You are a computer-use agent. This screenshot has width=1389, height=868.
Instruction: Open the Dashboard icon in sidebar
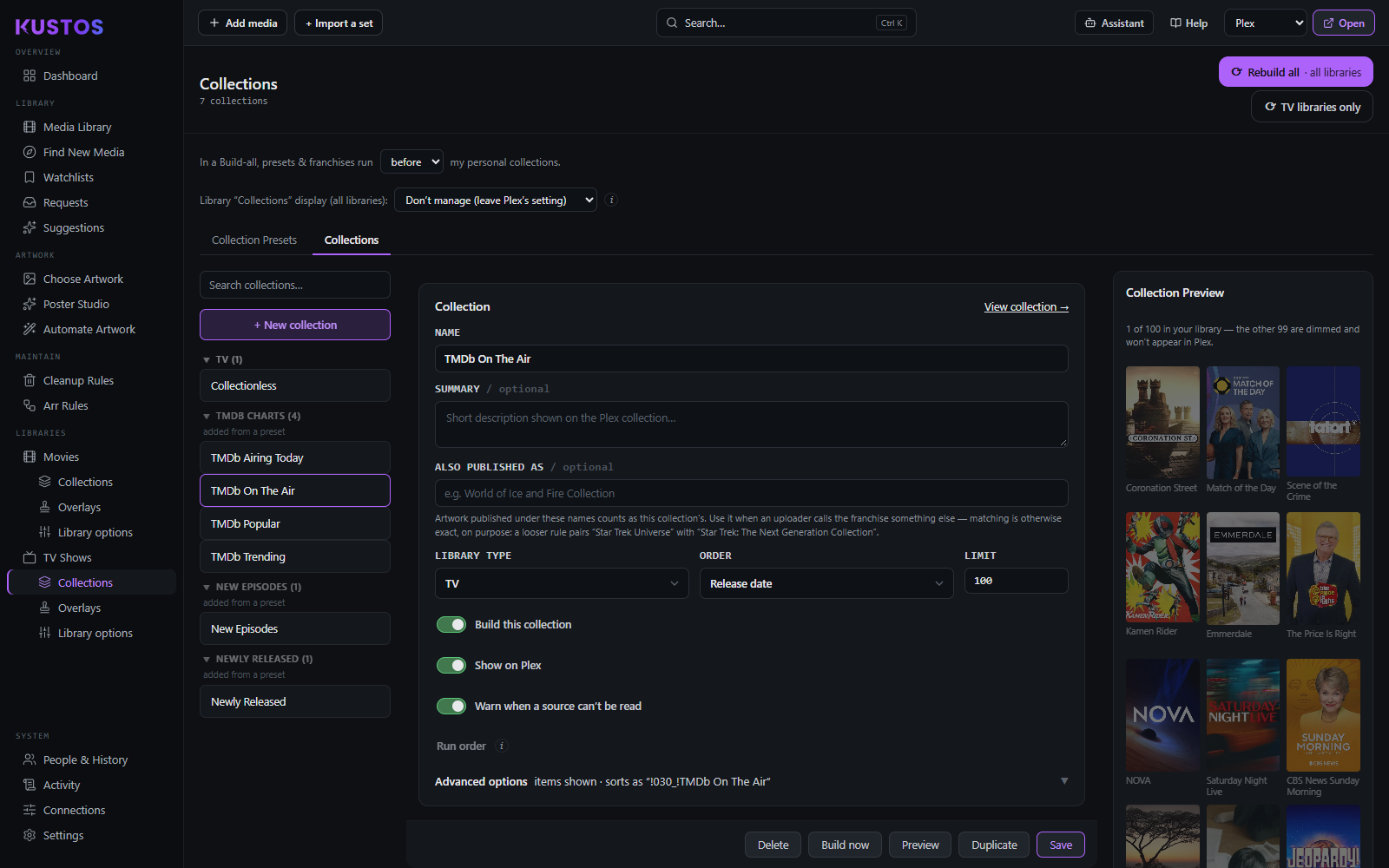pyautogui.click(x=30, y=76)
